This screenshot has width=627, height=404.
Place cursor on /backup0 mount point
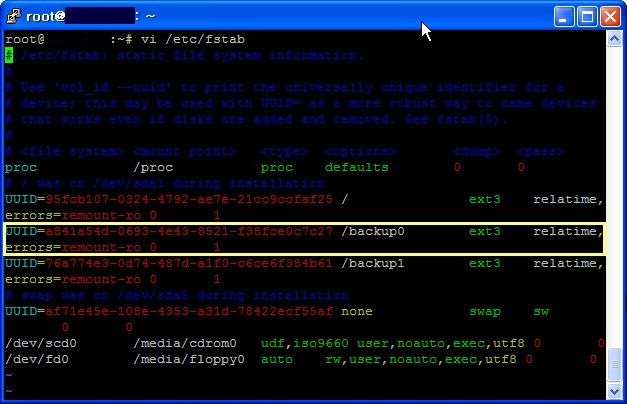click(373, 231)
